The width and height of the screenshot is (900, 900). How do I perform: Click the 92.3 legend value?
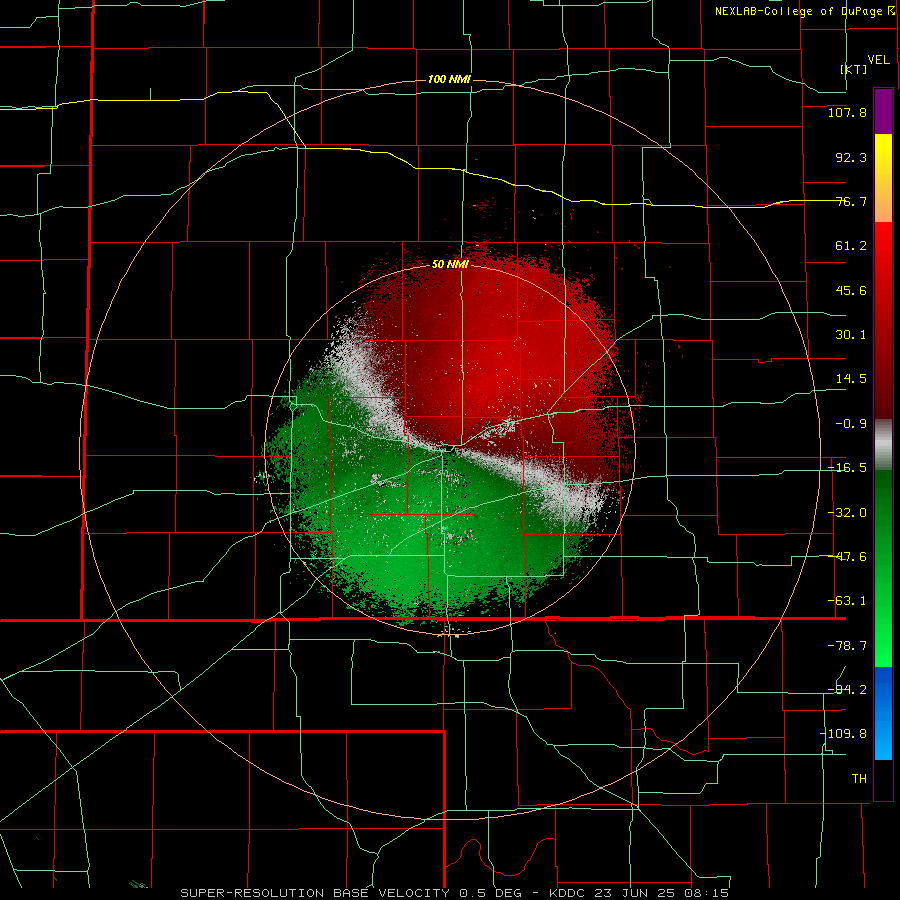point(851,157)
